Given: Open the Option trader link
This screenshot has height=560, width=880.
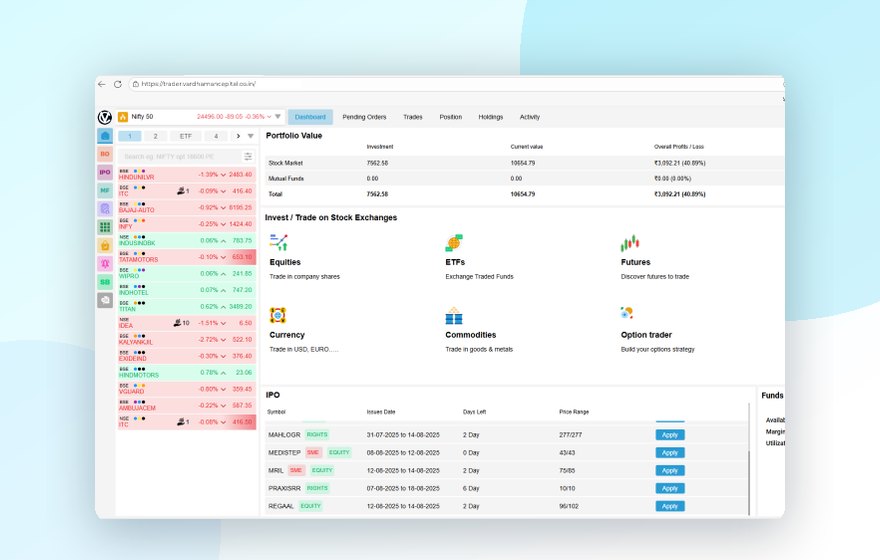Looking at the screenshot, I should 646,335.
